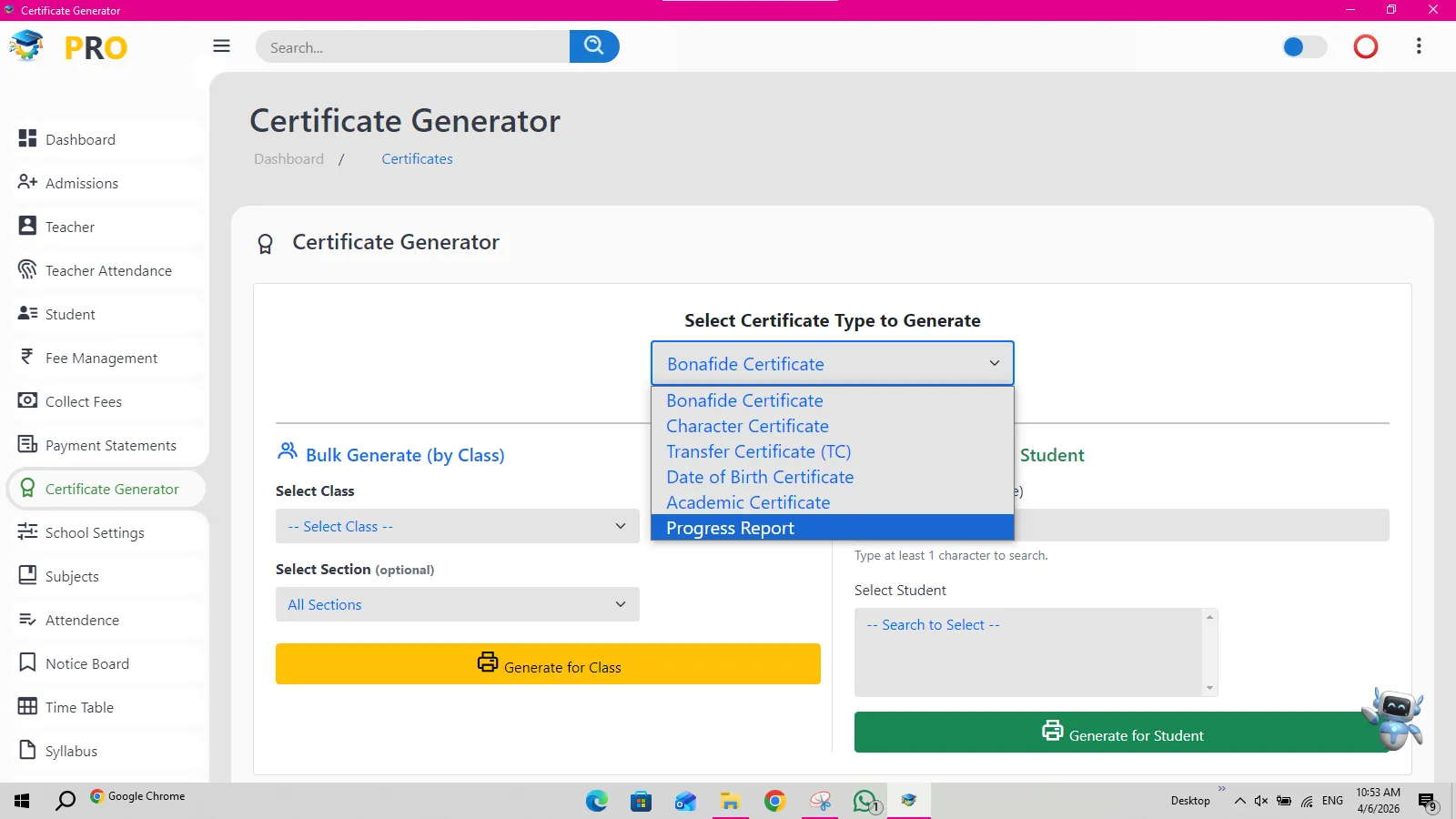Click the blue search magnifier button
Screen dimensions: 1456x819
[594, 46]
